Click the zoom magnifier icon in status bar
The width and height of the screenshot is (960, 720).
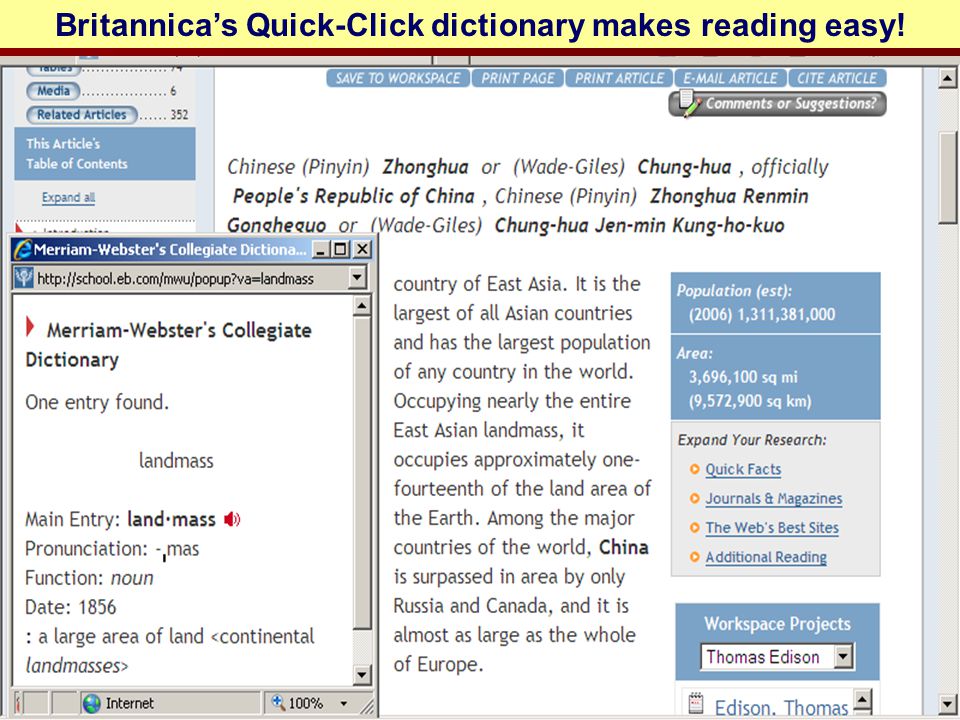278,702
